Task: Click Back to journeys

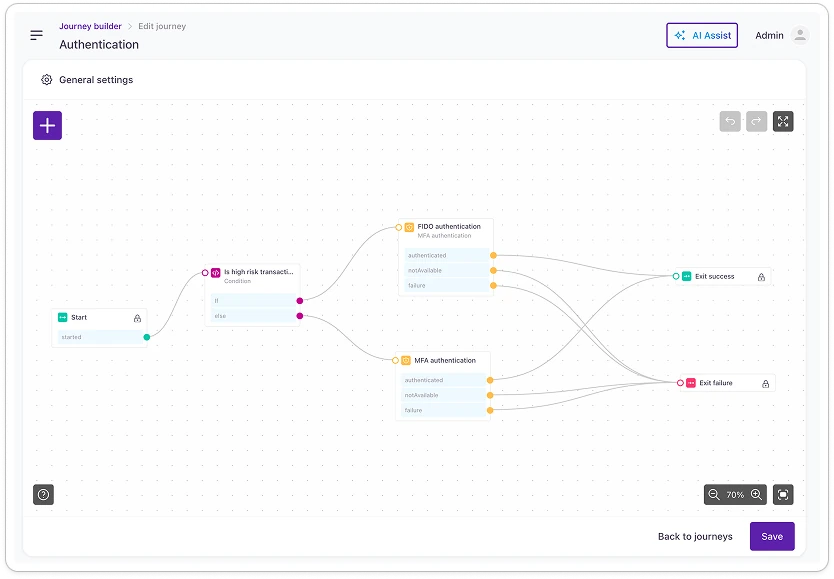Action: (x=695, y=536)
